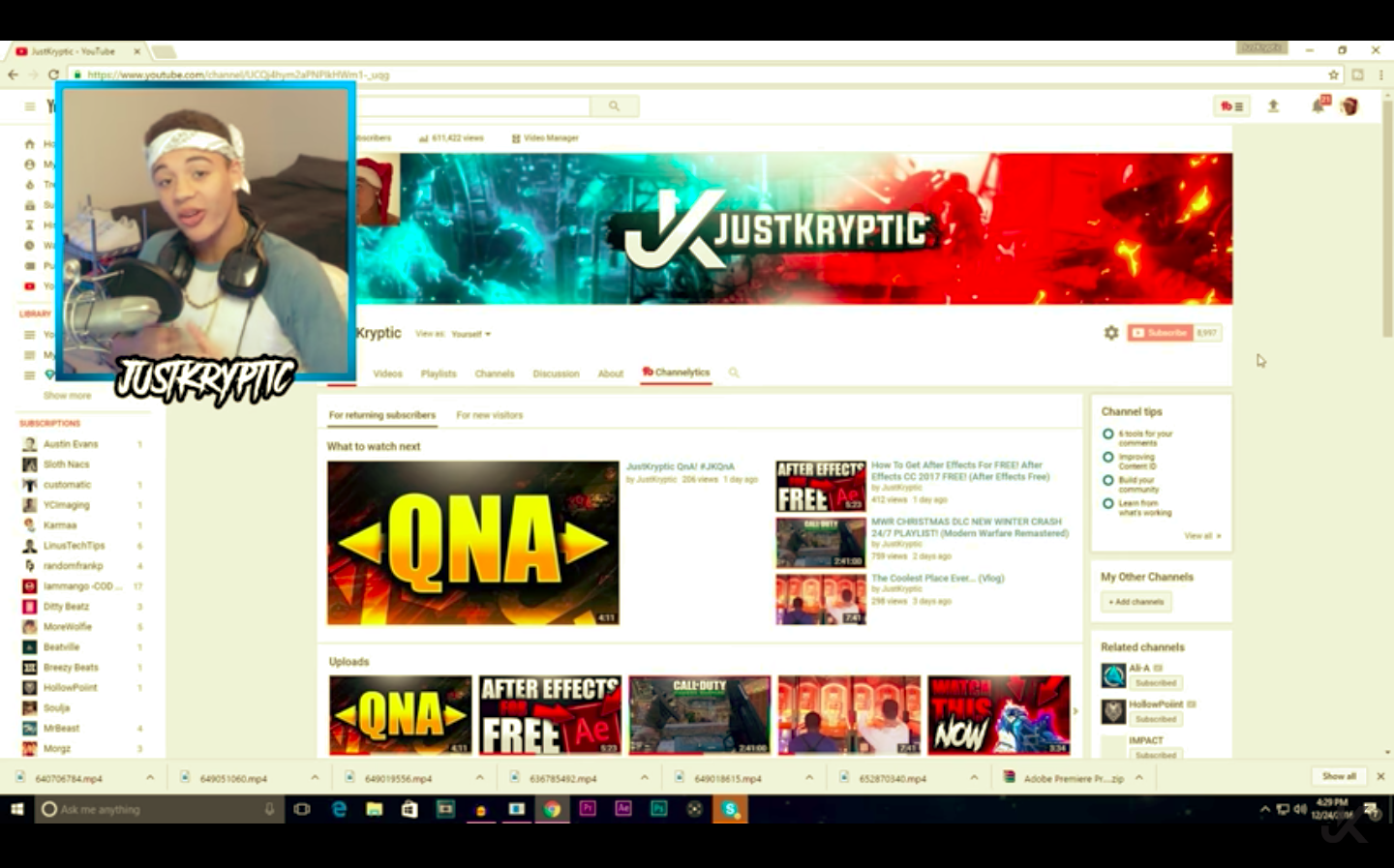The width and height of the screenshot is (1394, 868).
Task: Switch to the Discussion tab
Action: pyautogui.click(x=556, y=374)
